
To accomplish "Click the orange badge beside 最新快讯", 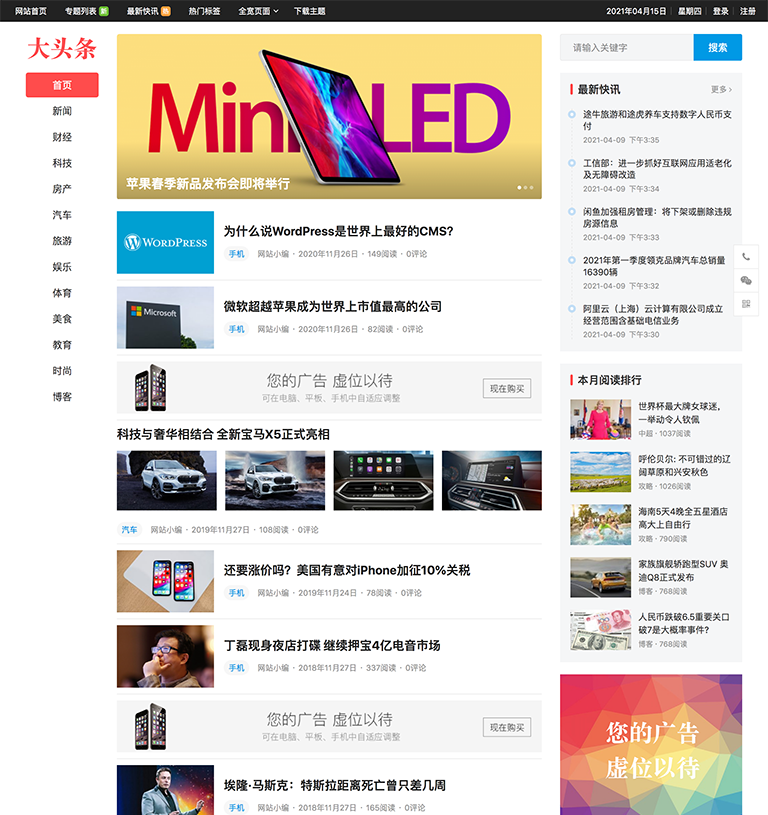I will pos(166,11).
